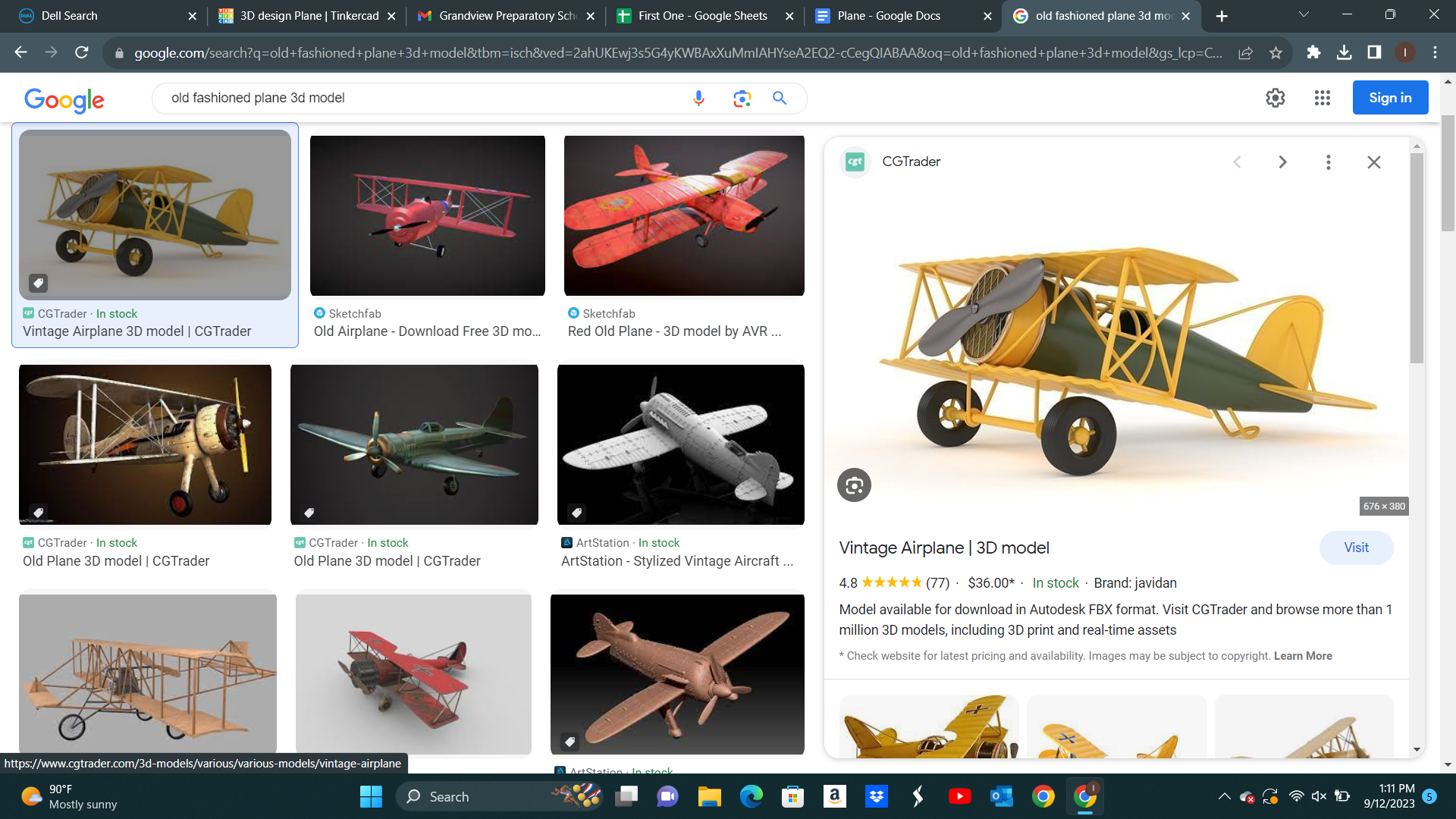
Task: Open the Quick Settings gear
Action: point(1275,98)
